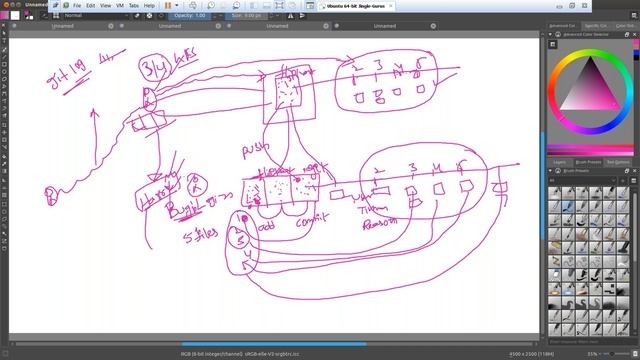640x360 pixels.
Task: Toggle vertical mirror tool
Action: tap(302, 16)
